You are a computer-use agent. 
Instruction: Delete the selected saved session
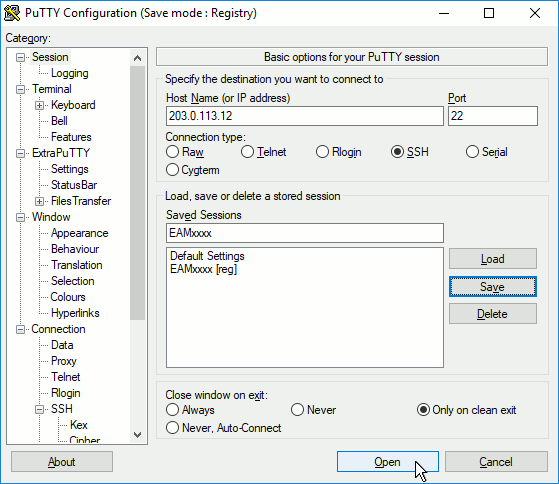pos(493,314)
